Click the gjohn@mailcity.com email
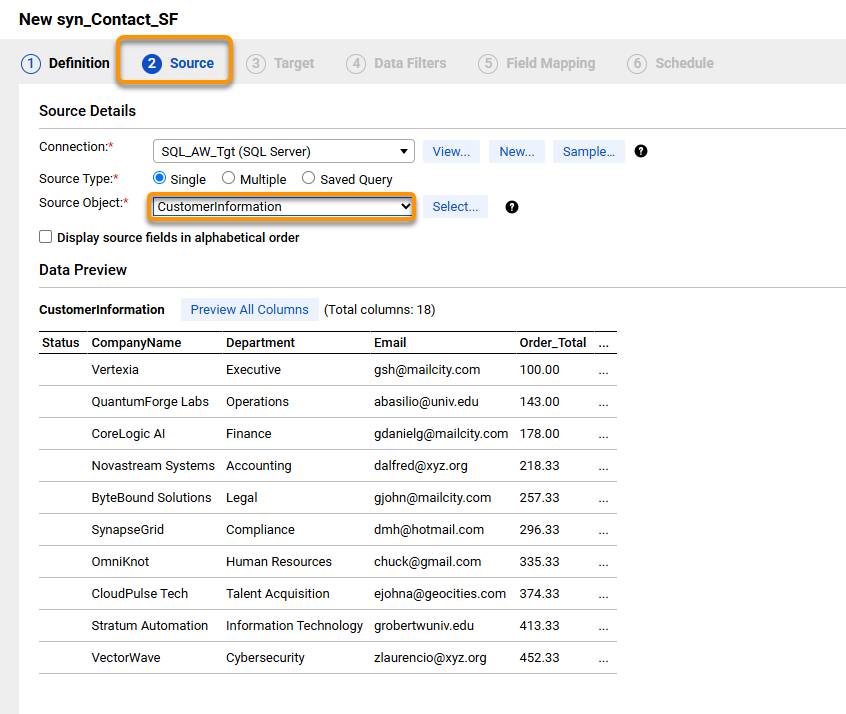 coord(432,498)
